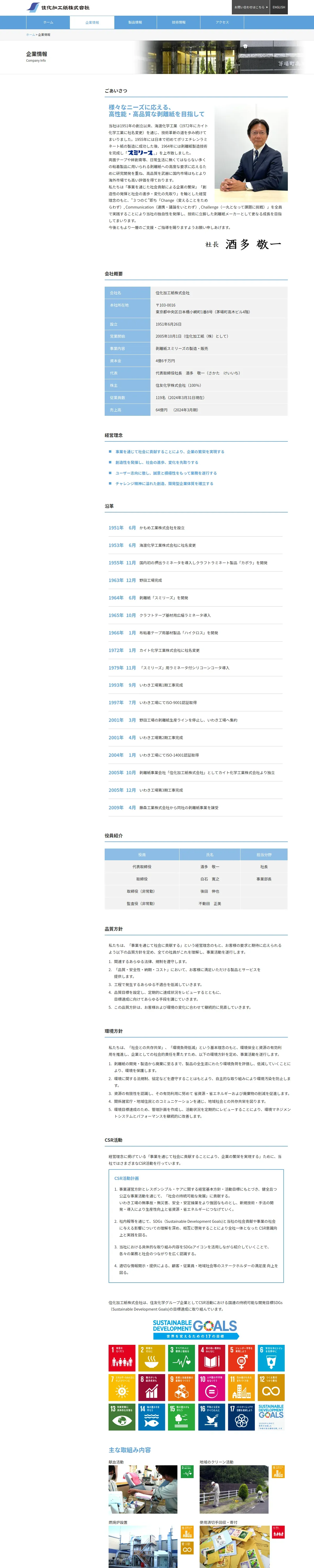The image size is (314, 1568).
Task: Click SDG goal 2 'Zero Hunger' bowl tile
Action: 152,1358
